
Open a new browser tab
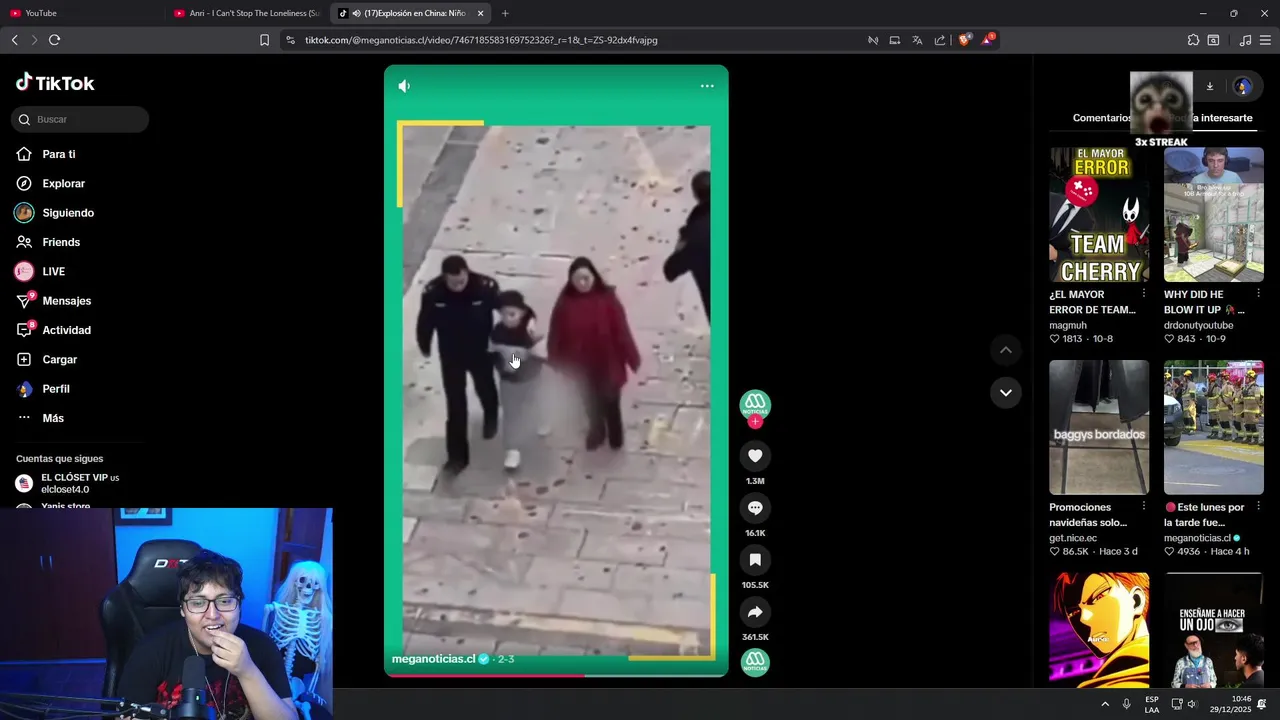505,13
